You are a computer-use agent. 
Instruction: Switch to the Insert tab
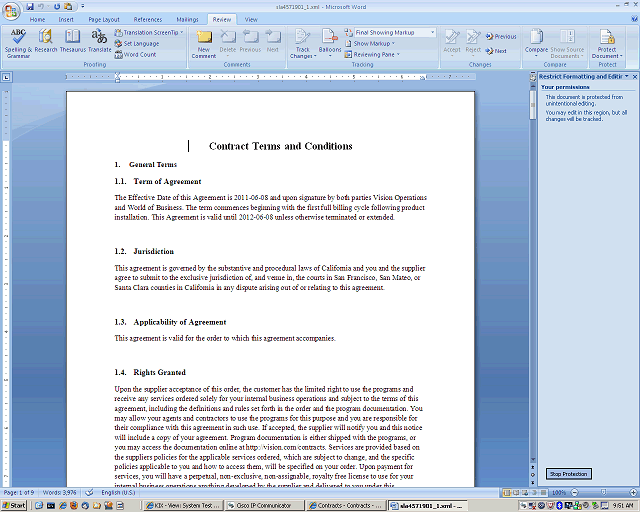pos(66,19)
